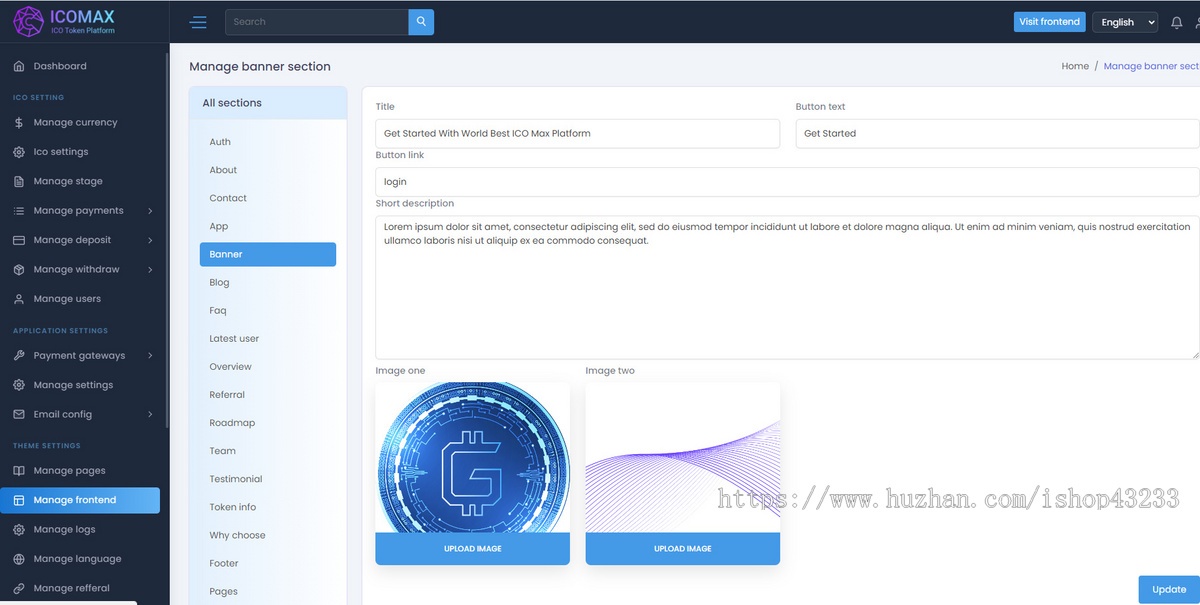Image resolution: width=1200 pixels, height=605 pixels.
Task: Expand the Manage payments chevron
Action: tap(150, 211)
